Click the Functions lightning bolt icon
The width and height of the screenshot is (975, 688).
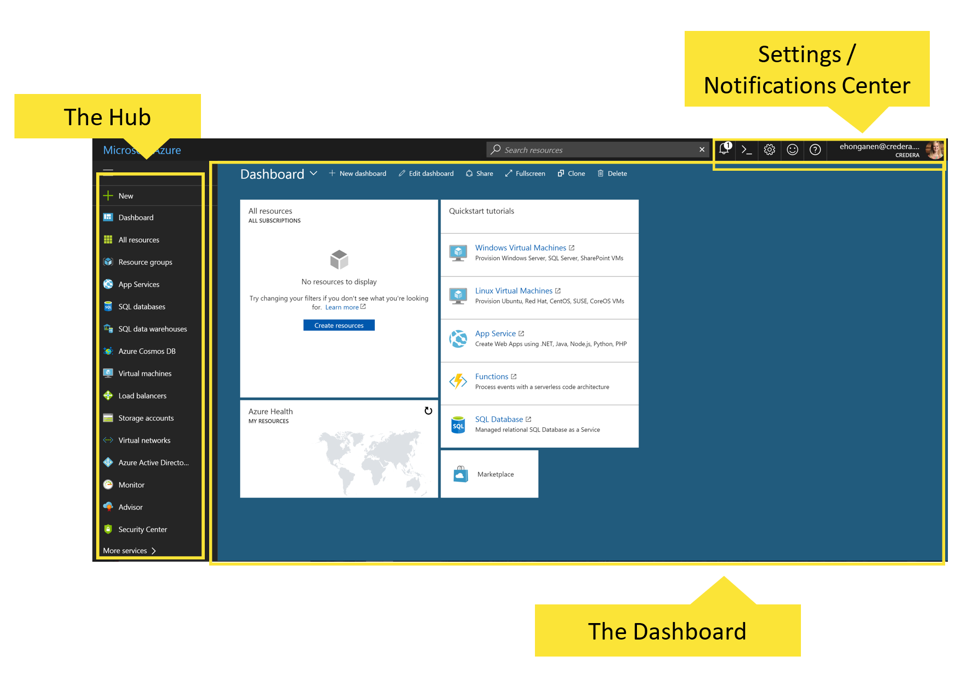(458, 381)
